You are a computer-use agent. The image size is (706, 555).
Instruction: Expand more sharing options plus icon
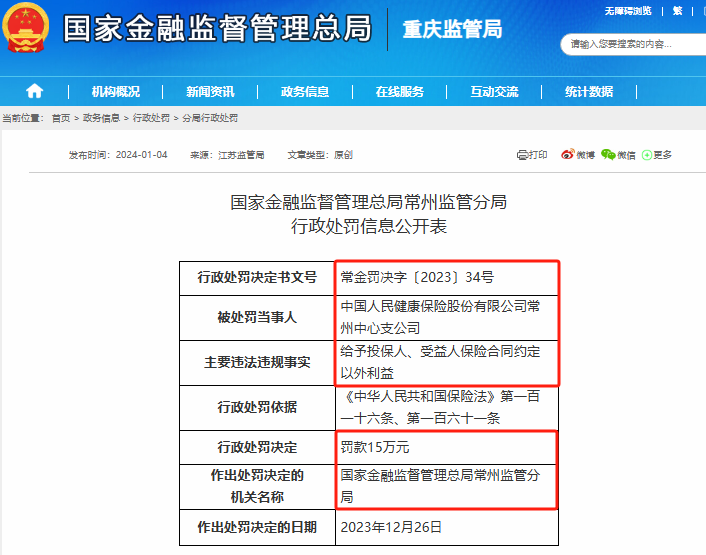point(647,155)
